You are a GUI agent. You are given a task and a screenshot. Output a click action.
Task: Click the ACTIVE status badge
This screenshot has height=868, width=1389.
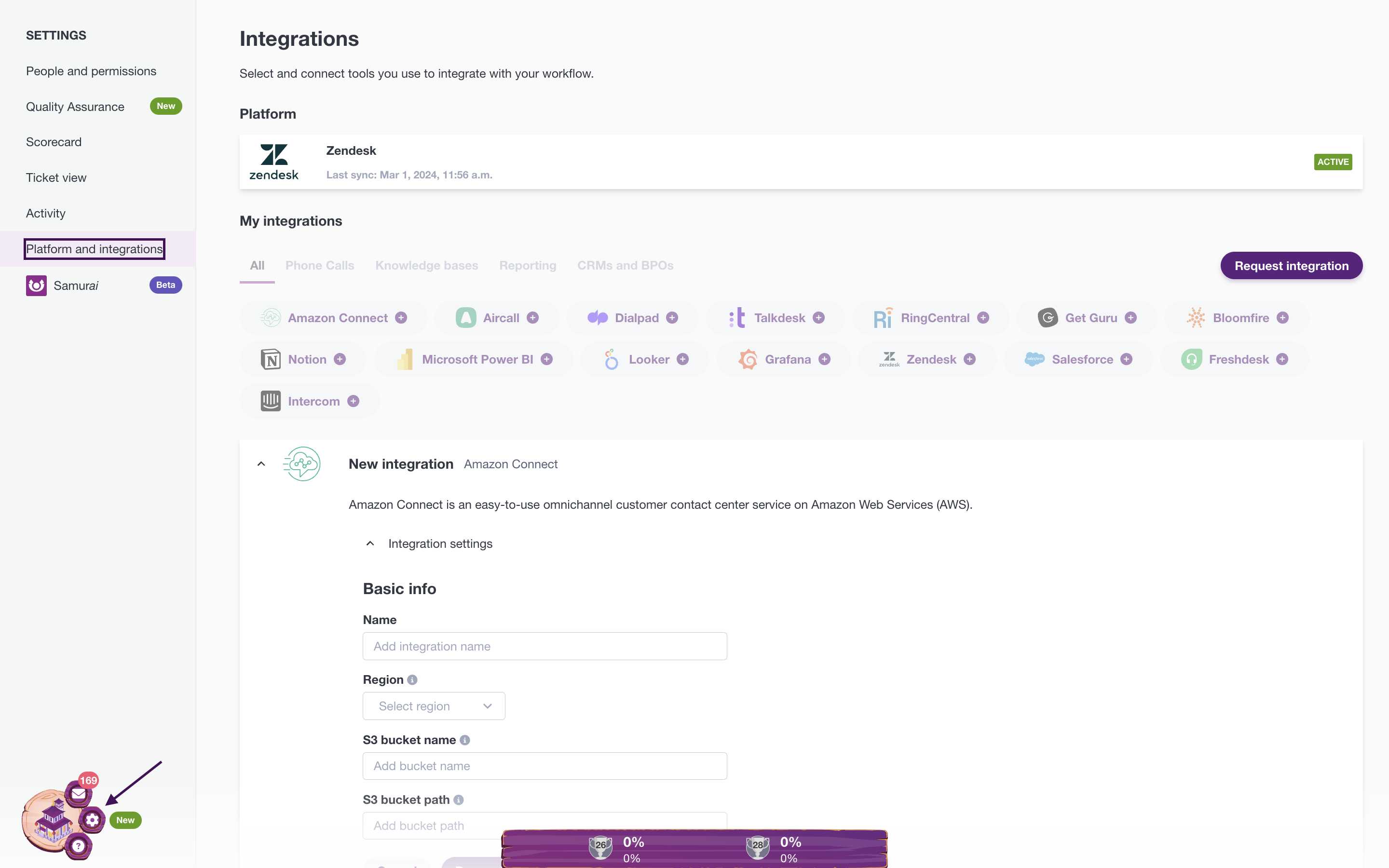click(x=1333, y=162)
